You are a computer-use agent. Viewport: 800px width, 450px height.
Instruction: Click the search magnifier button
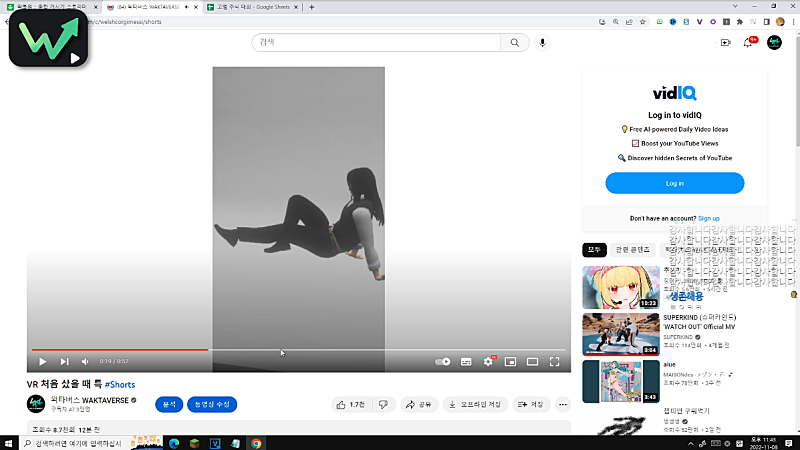pos(515,42)
